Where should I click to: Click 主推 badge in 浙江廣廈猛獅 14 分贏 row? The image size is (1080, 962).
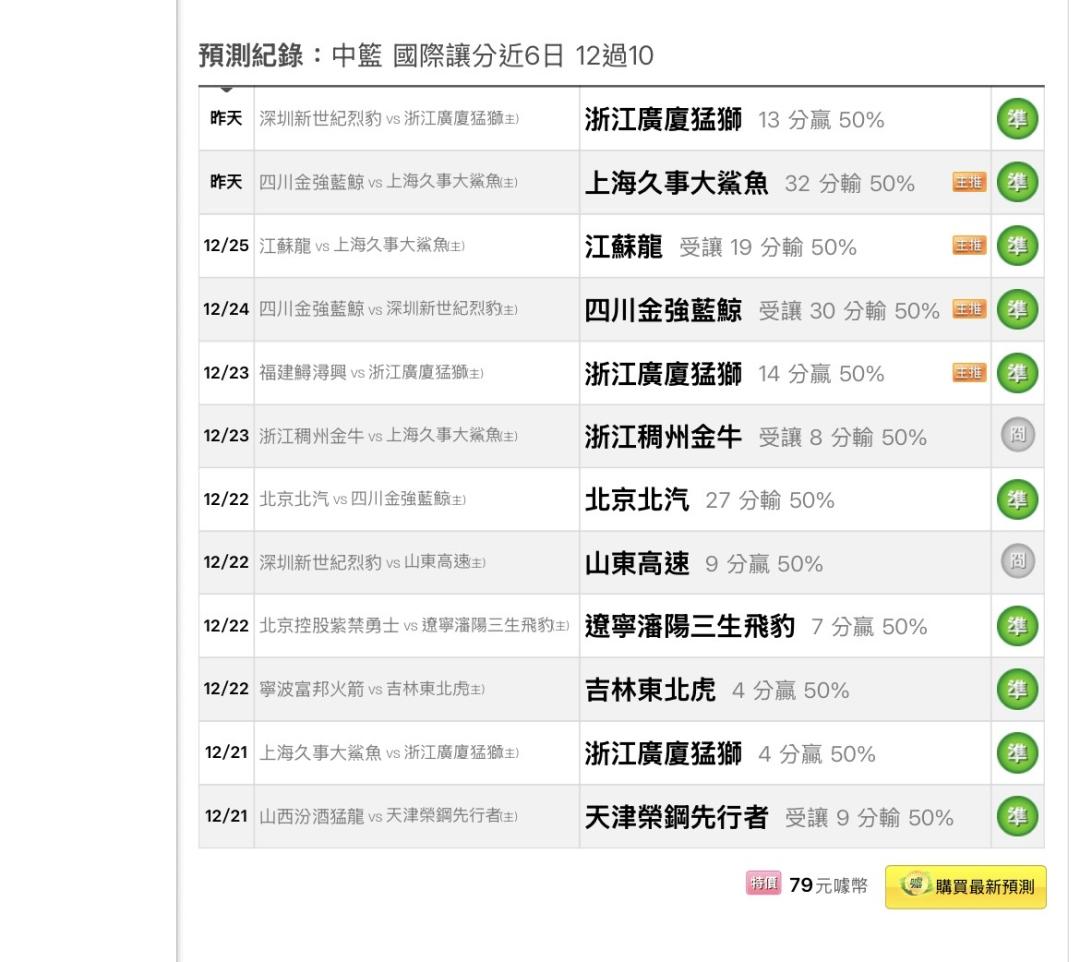pos(969,373)
